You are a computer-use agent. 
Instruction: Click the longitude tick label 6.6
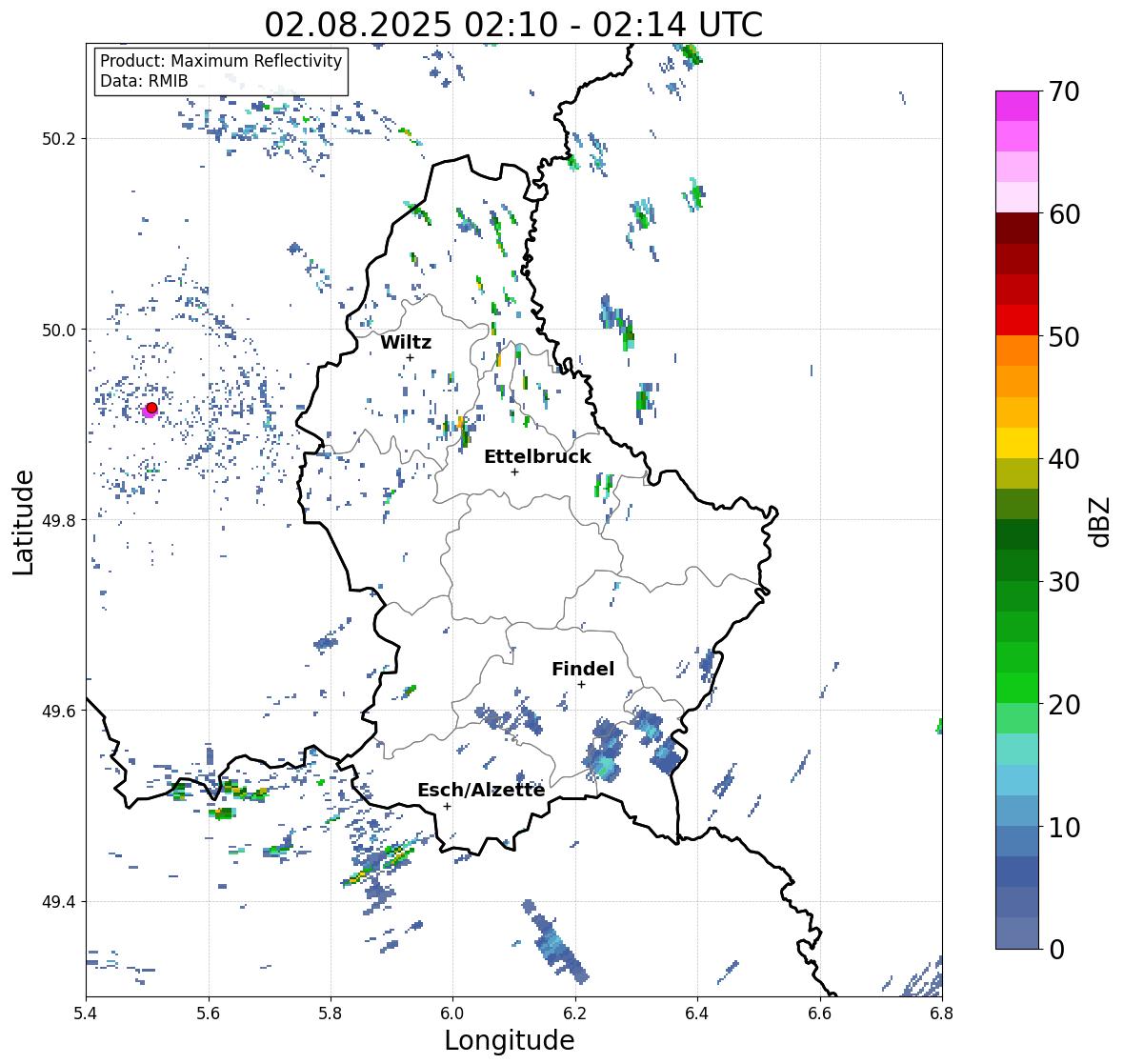[x=819, y=1013]
